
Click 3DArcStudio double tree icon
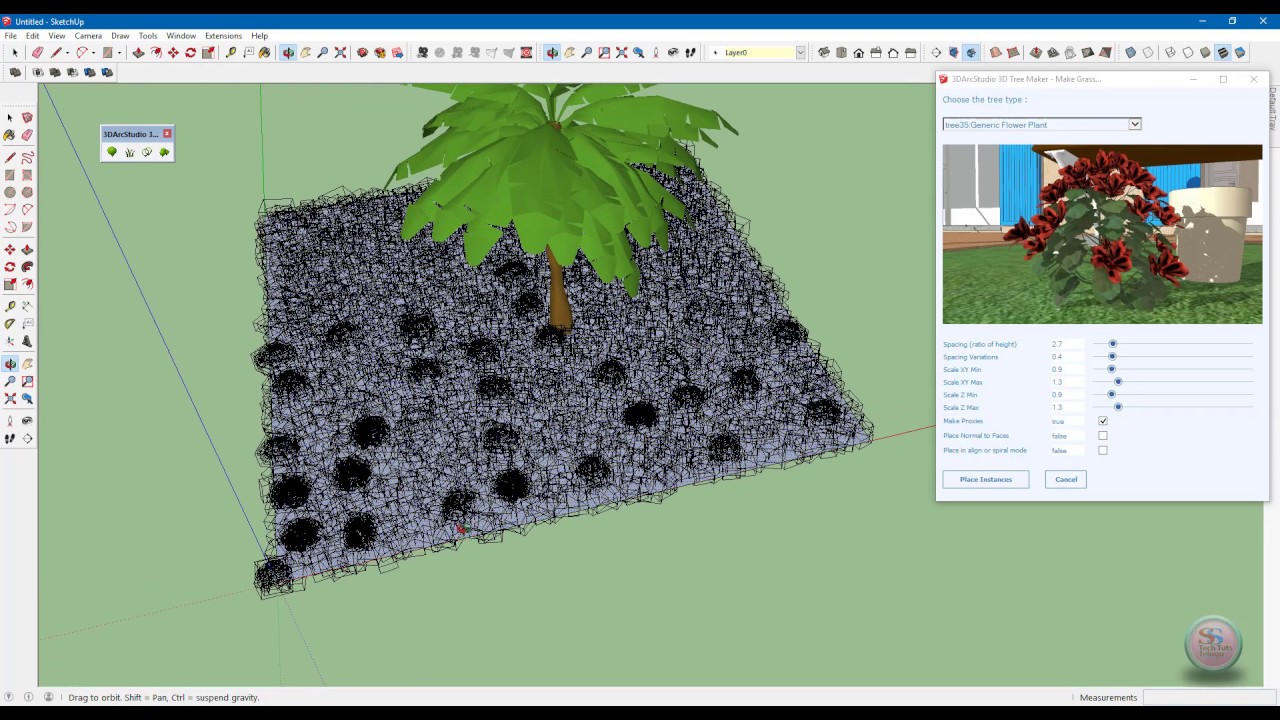164,152
